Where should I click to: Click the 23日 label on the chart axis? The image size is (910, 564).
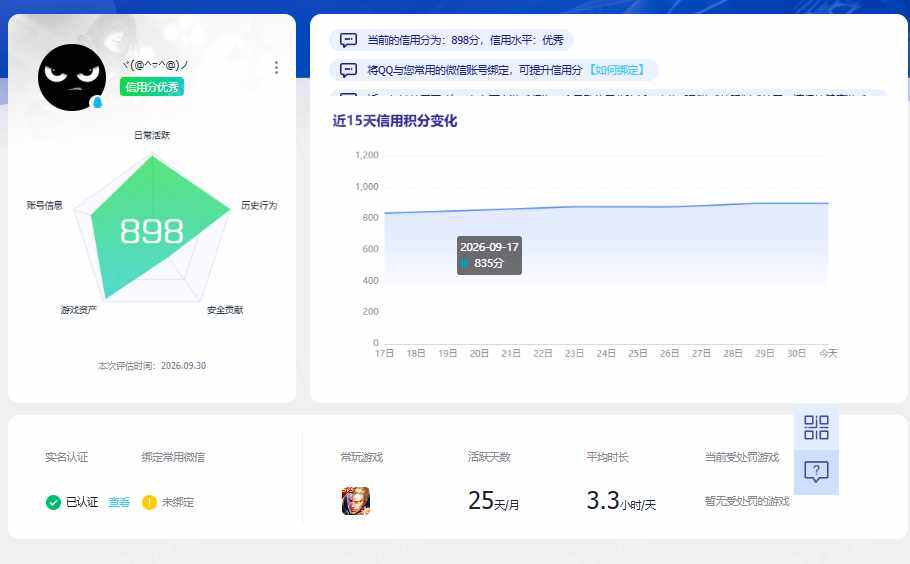(x=575, y=353)
